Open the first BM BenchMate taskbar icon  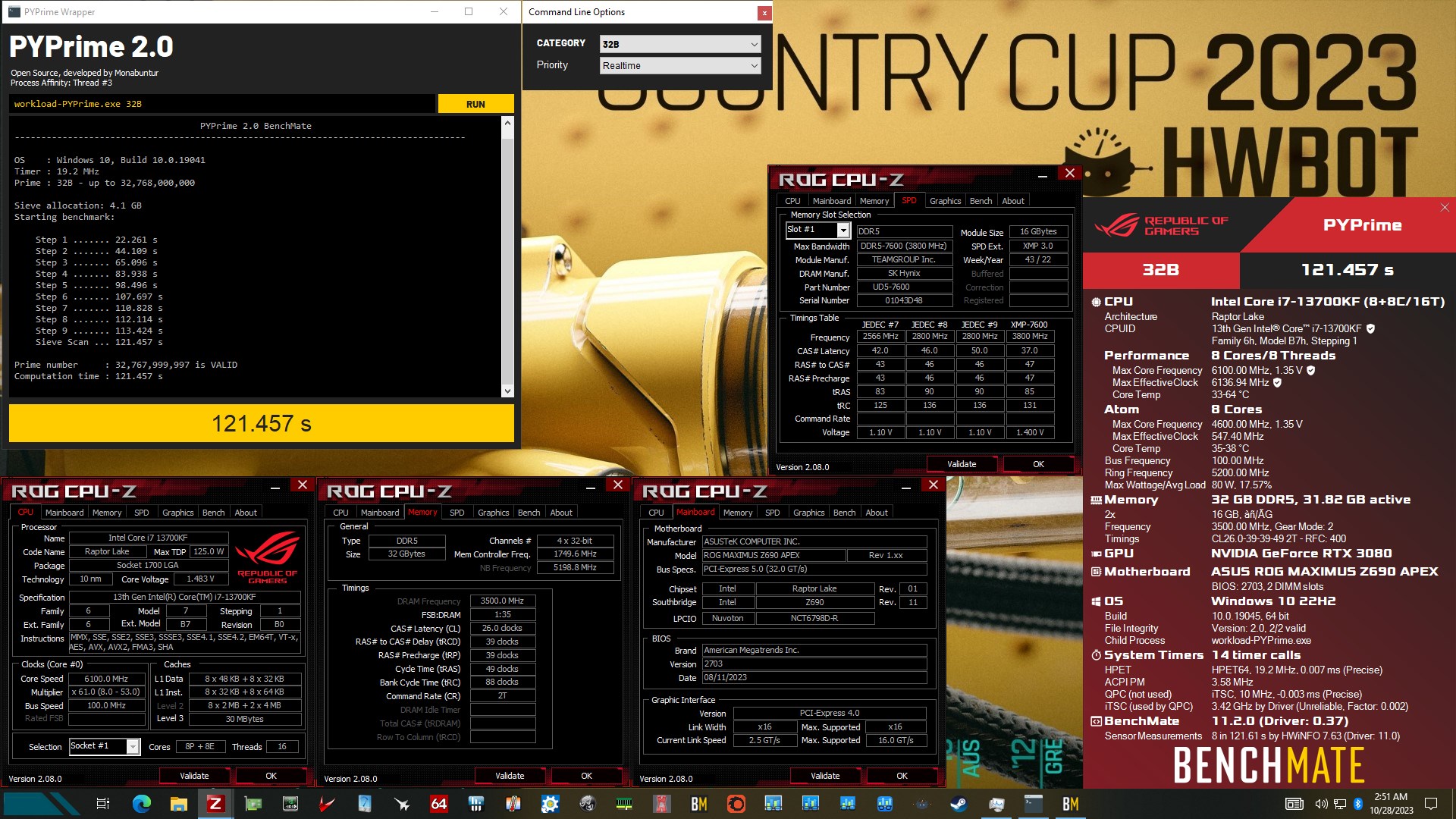coord(698,804)
